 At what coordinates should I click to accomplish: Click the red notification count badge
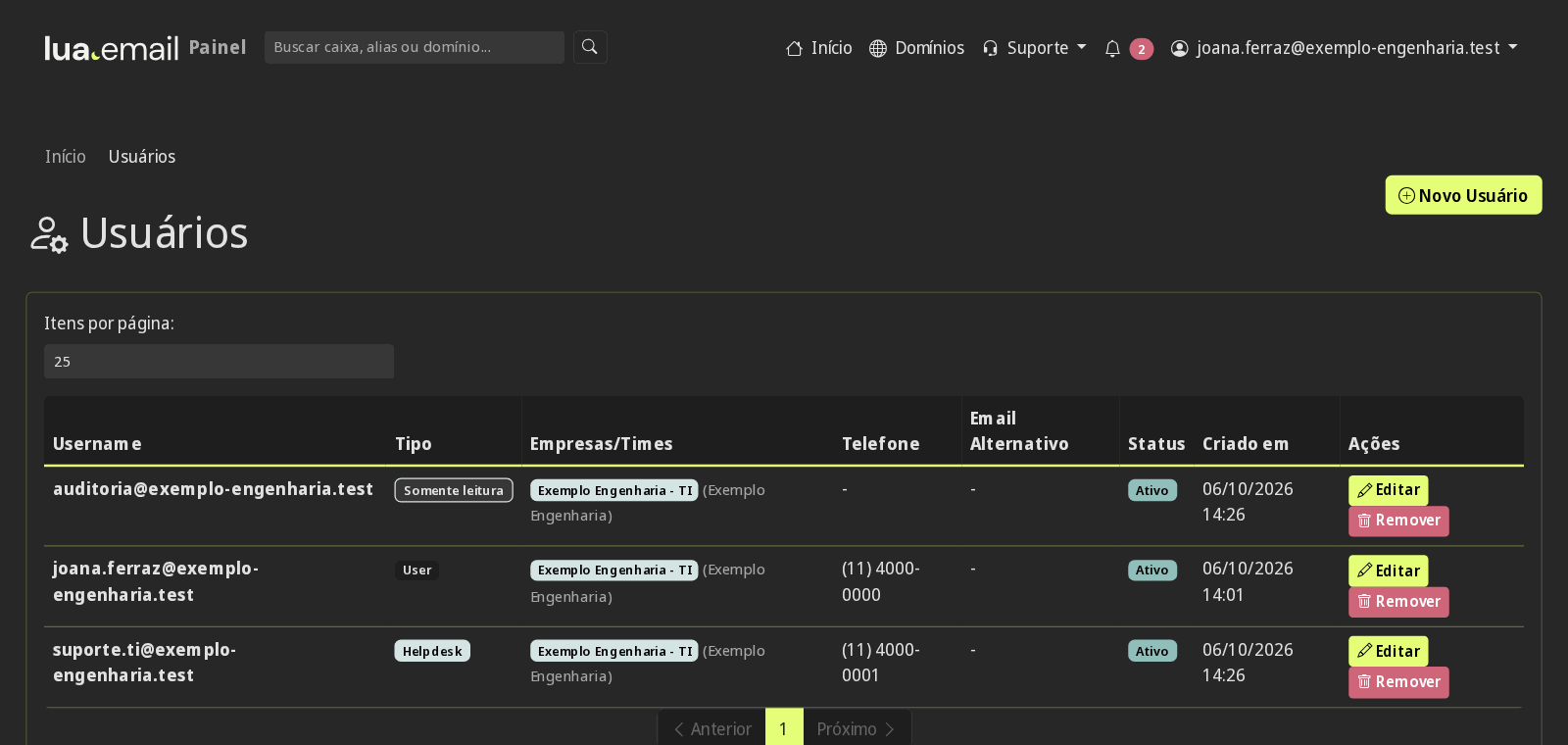pyautogui.click(x=1141, y=49)
